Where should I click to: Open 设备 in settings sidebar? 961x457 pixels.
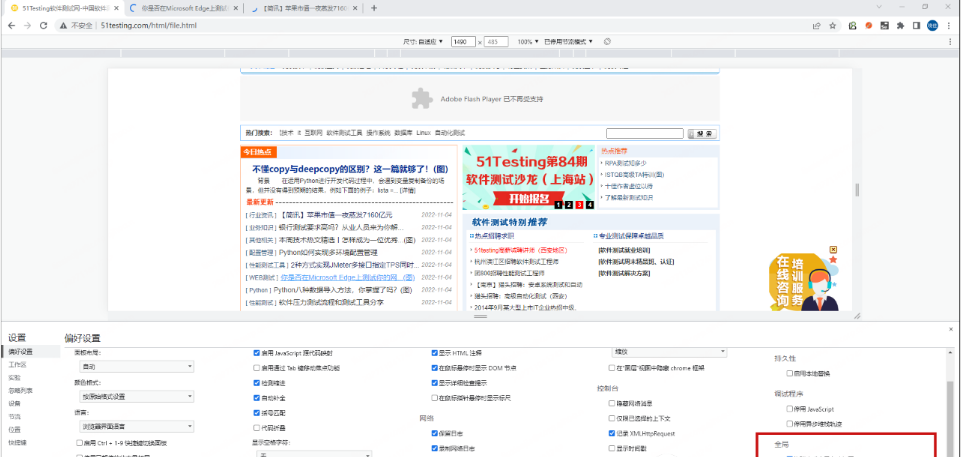pyautogui.click(x=14, y=403)
